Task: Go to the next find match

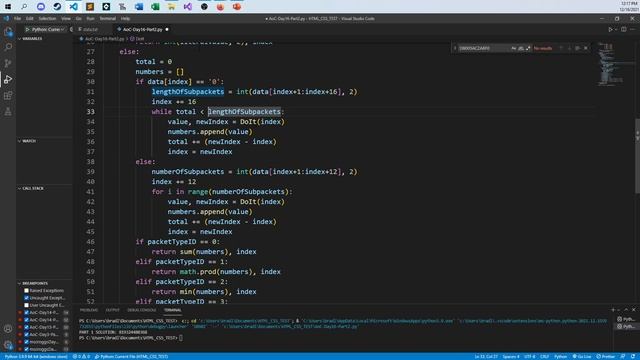Action: pos(569,48)
